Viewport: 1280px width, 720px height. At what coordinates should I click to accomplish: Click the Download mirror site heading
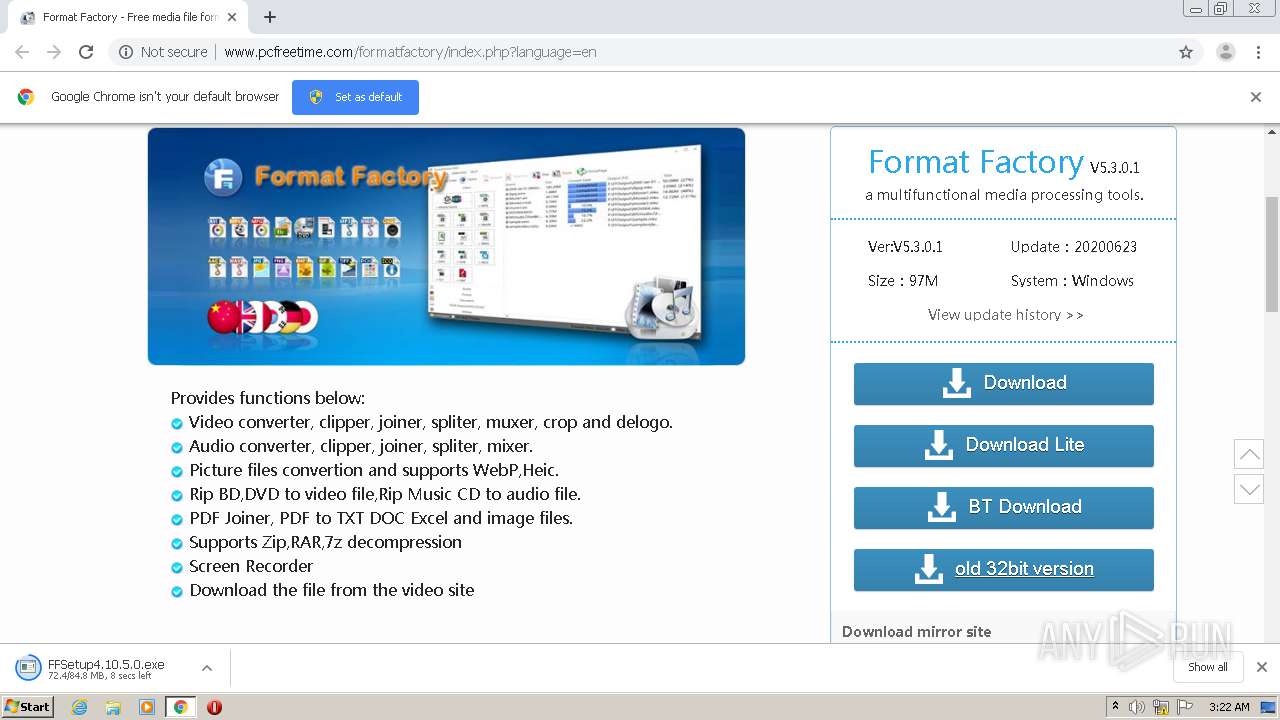(x=917, y=631)
